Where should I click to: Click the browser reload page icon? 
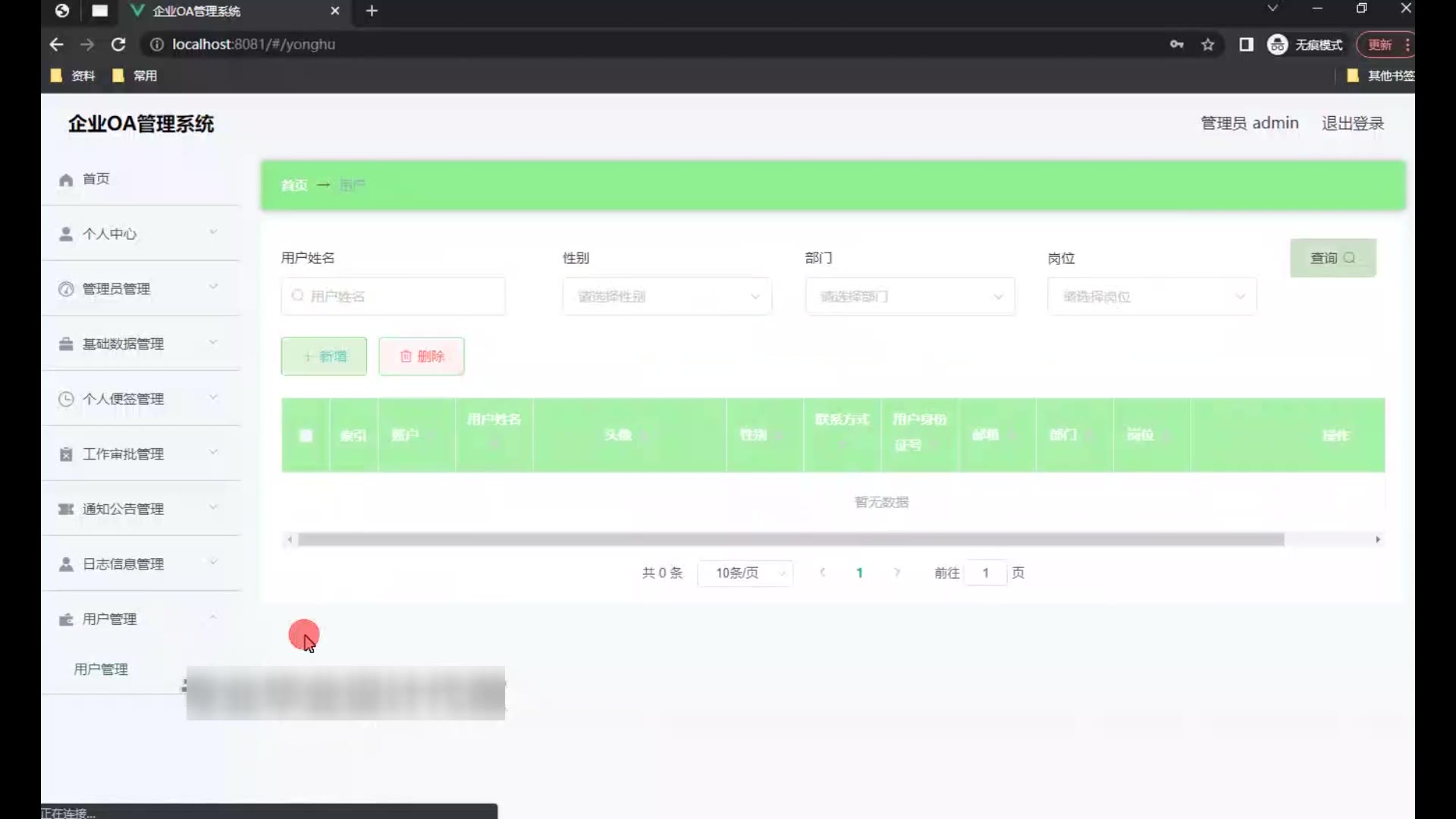click(118, 45)
